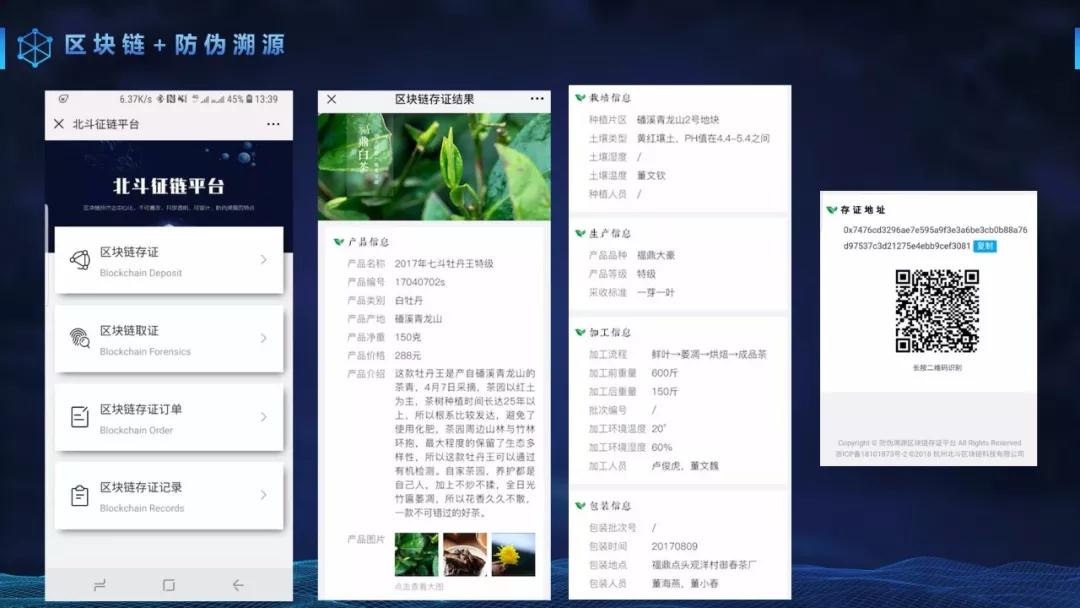Click the blue 复制 copy button
This screenshot has height=608, width=1080.
pos(985,246)
